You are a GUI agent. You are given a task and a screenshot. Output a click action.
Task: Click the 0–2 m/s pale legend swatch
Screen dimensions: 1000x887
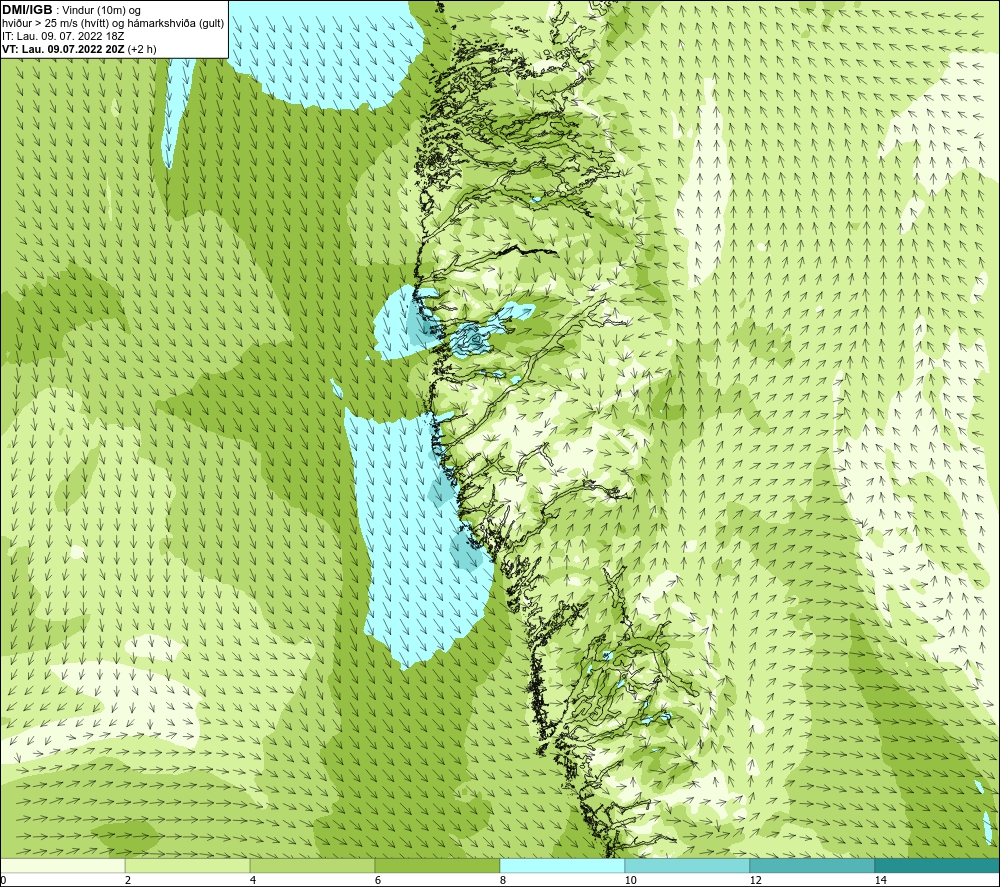click(x=62, y=865)
